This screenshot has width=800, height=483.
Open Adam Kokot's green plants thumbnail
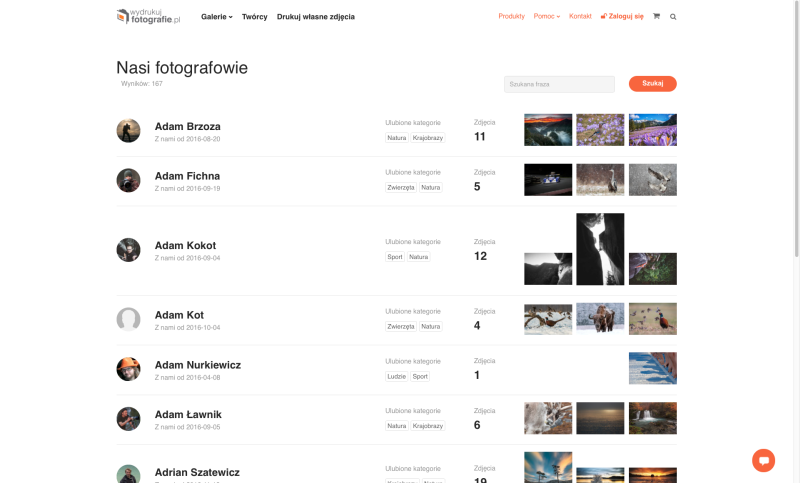[x=653, y=269]
